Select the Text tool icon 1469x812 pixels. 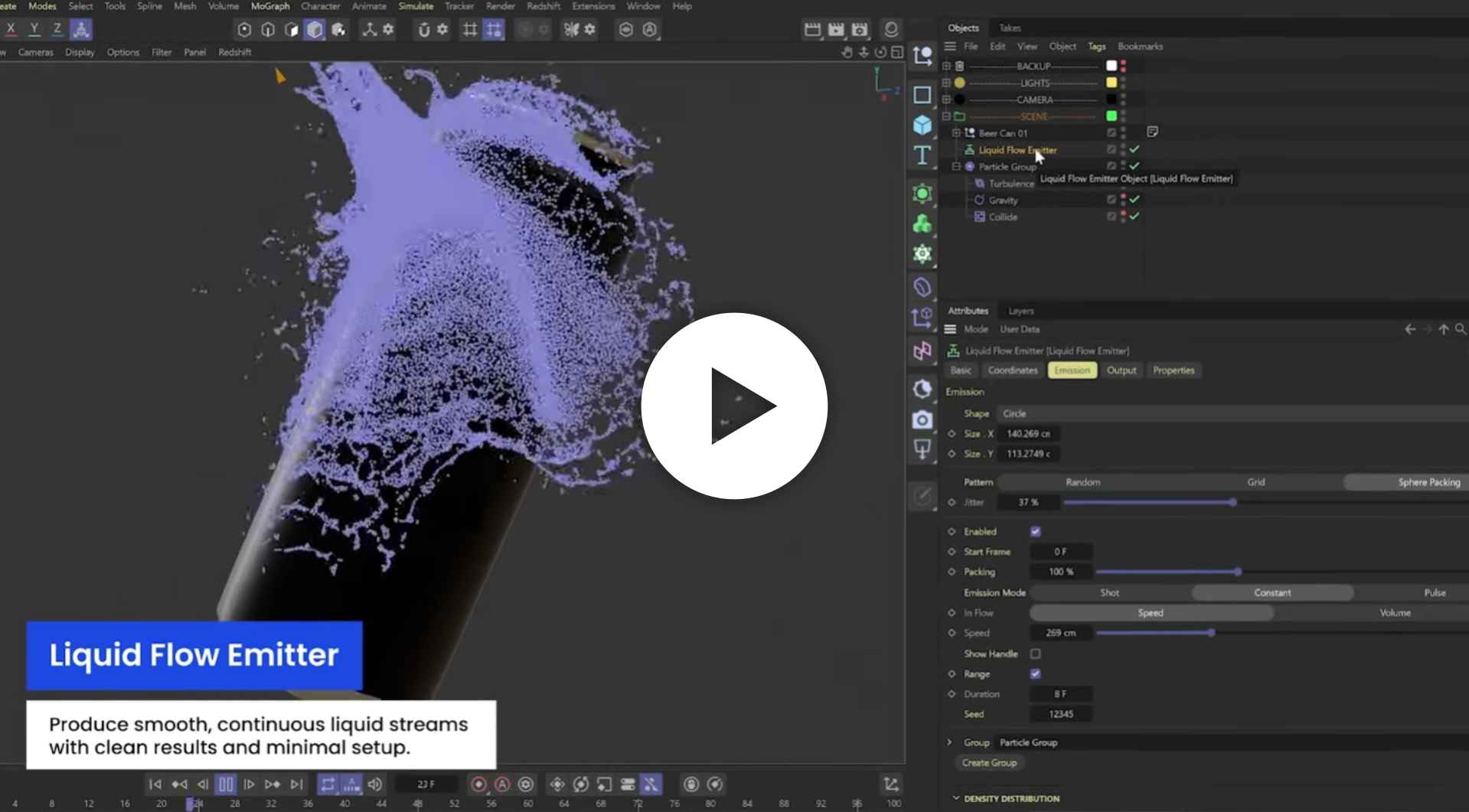(x=922, y=155)
